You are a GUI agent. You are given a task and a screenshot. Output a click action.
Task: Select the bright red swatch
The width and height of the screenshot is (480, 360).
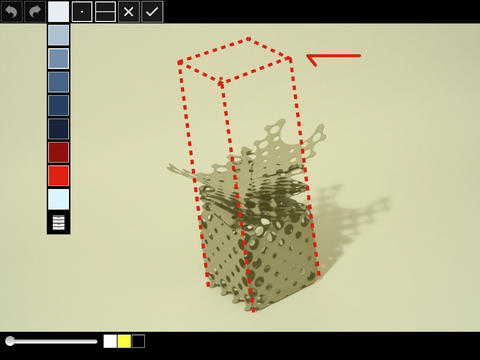(58, 176)
